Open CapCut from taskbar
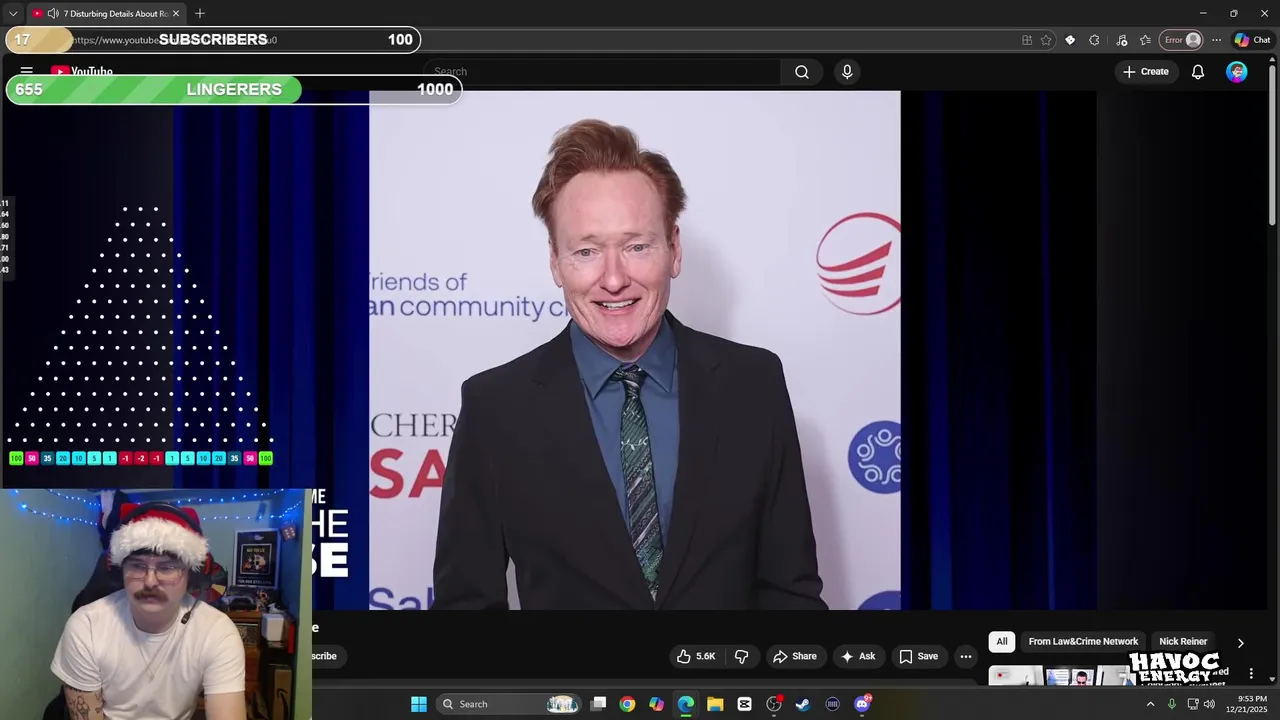 [744, 704]
